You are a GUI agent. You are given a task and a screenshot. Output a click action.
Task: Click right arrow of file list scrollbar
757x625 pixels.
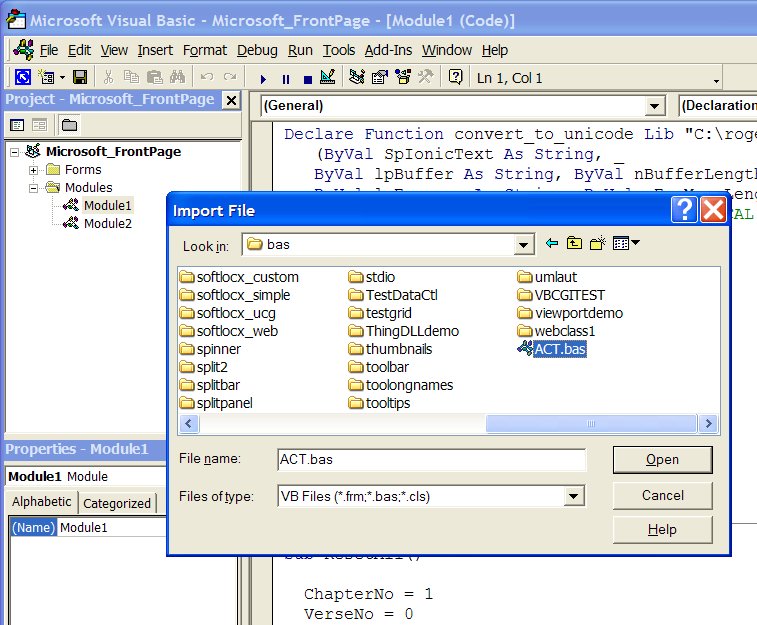point(708,424)
